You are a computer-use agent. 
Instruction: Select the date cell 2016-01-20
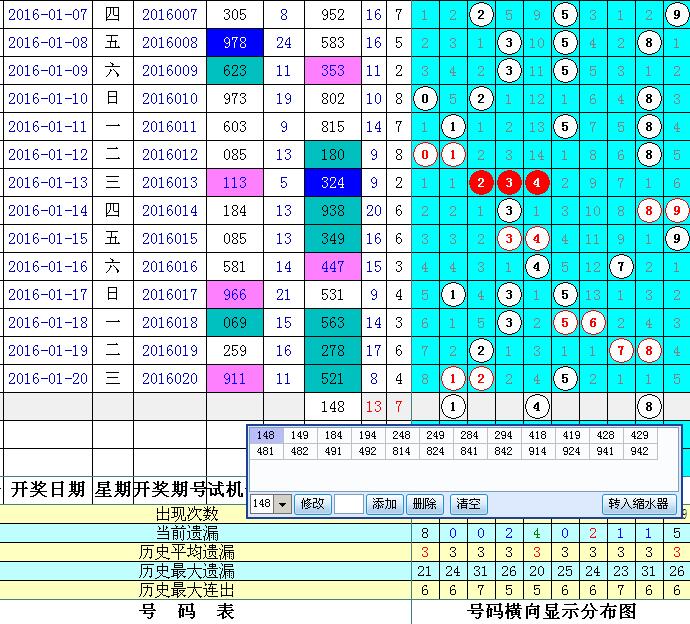[48, 378]
